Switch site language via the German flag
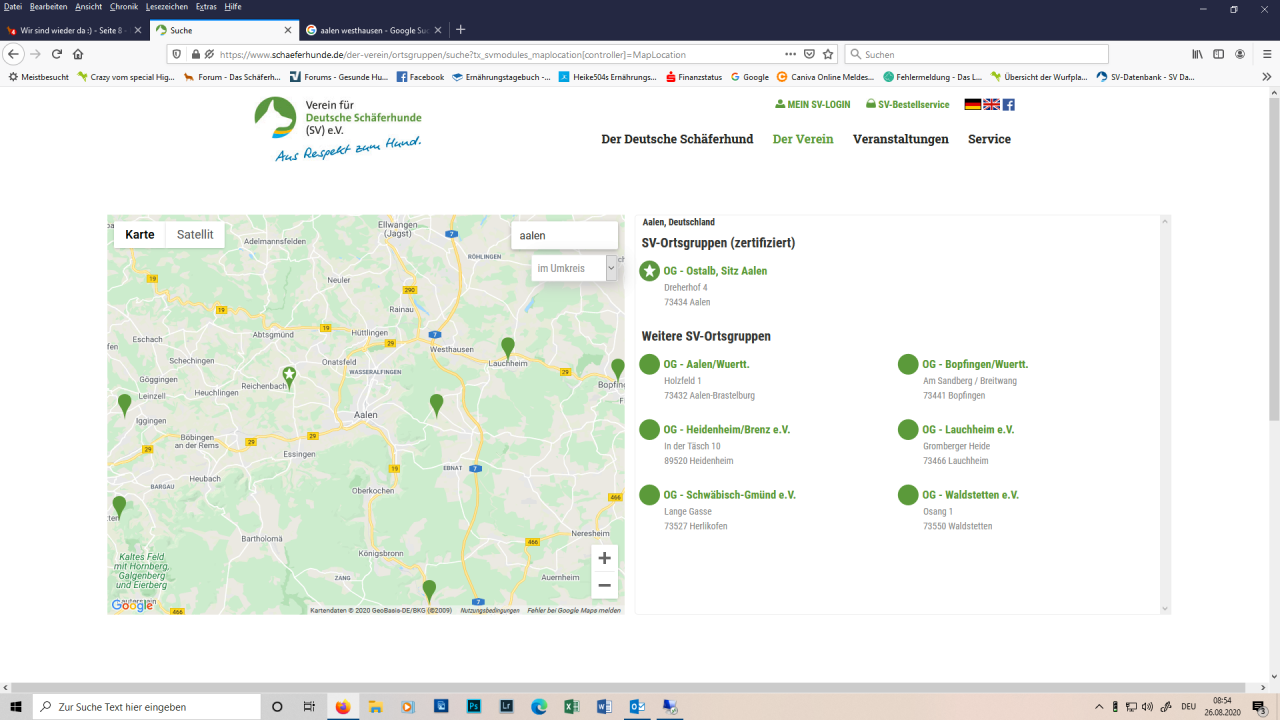This screenshot has width=1280, height=720. coord(972,104)
